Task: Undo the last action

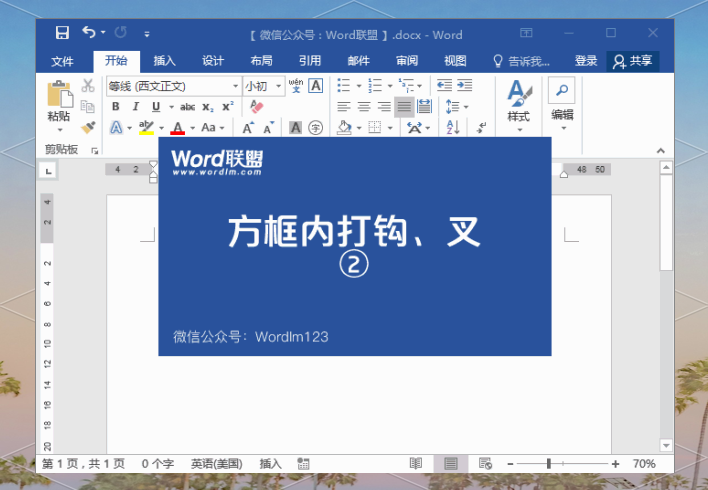Action: point(89,32)
